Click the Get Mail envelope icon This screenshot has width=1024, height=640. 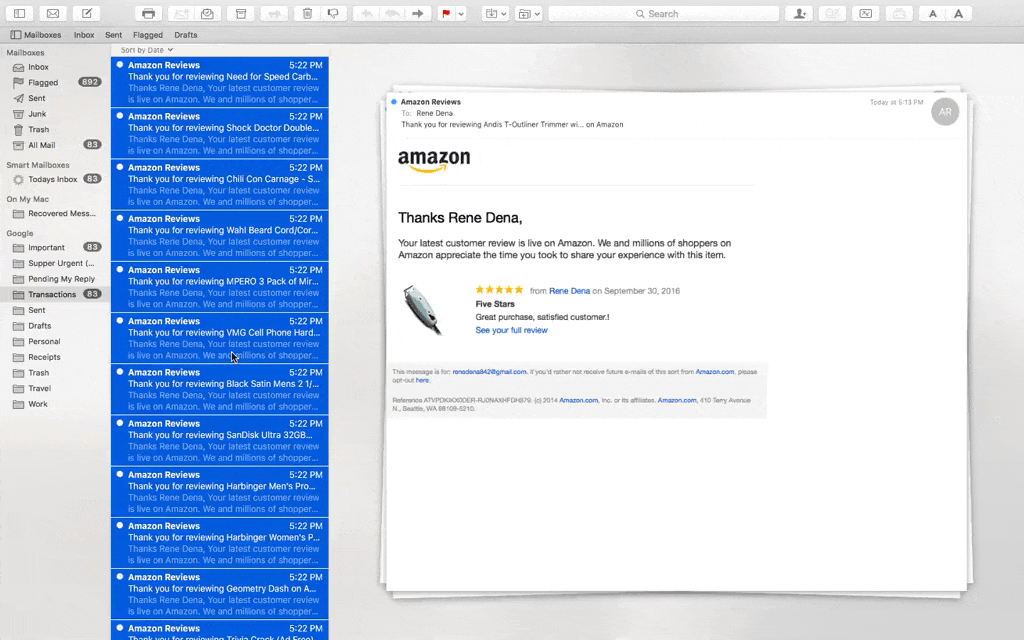point(53,14)
